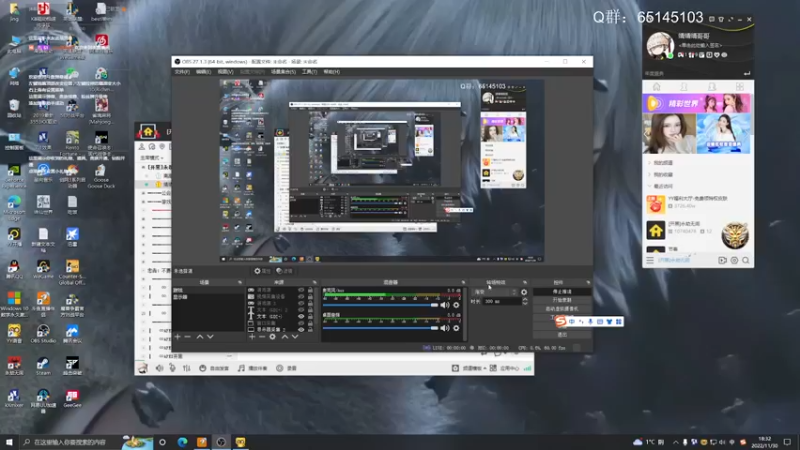Click 退出 button in OBS controls
Screen dimensions: 800x450
pyautogui.click(x=562, y=335)
